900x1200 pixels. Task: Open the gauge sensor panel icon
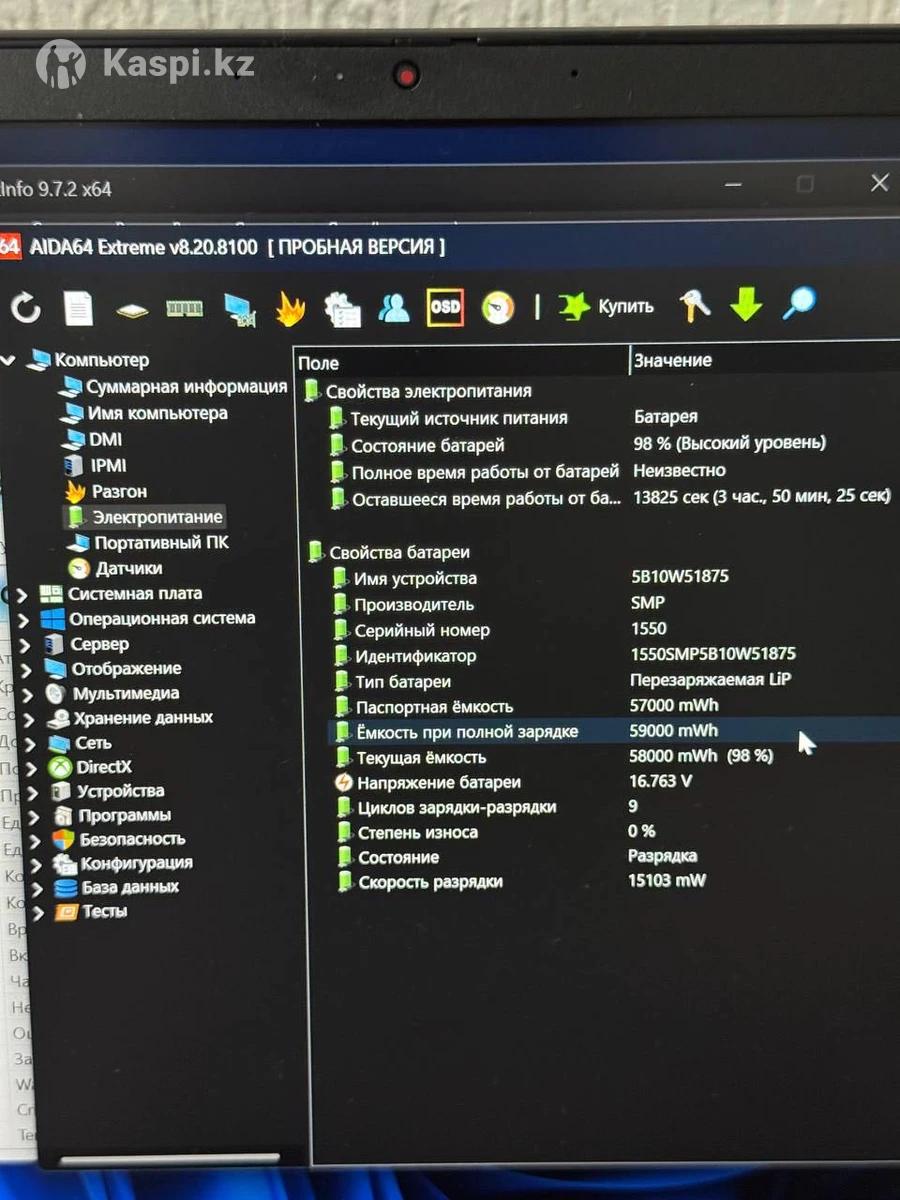497,308
